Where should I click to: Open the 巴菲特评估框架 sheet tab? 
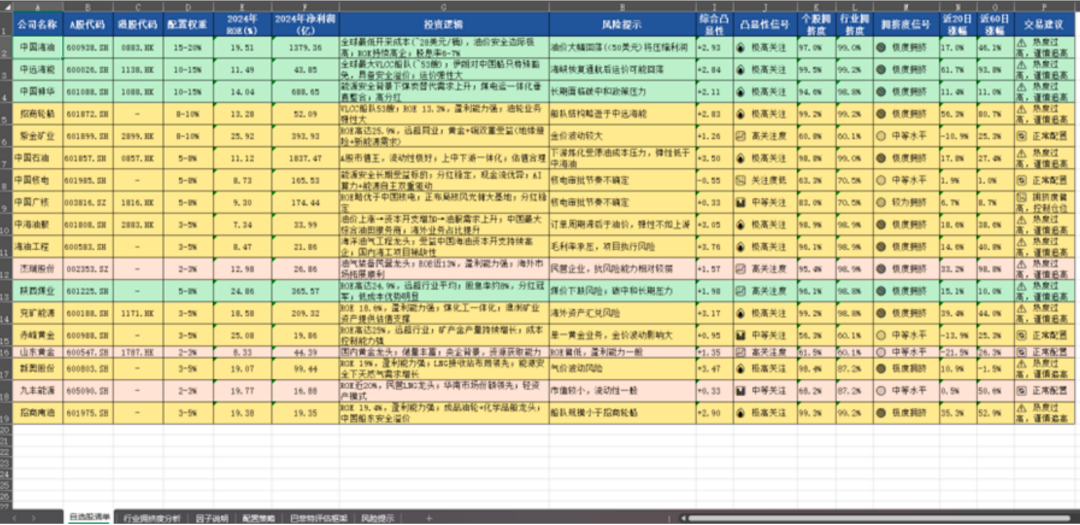(x=319, y=518)
